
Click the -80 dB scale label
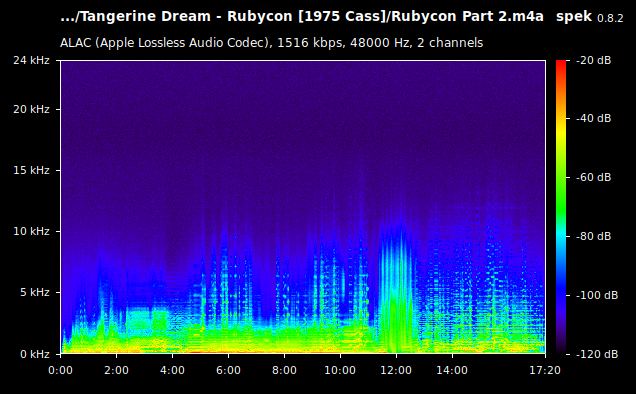[593, 236]
